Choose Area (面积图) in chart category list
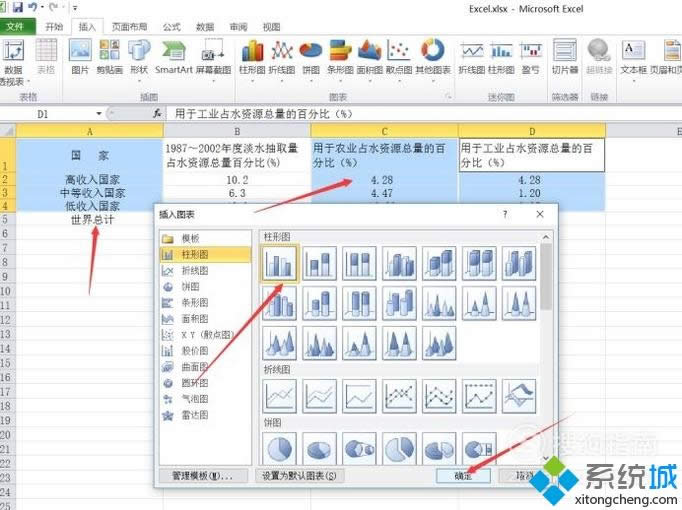Viewport: 682px width, 510px height. coord(205,319)
